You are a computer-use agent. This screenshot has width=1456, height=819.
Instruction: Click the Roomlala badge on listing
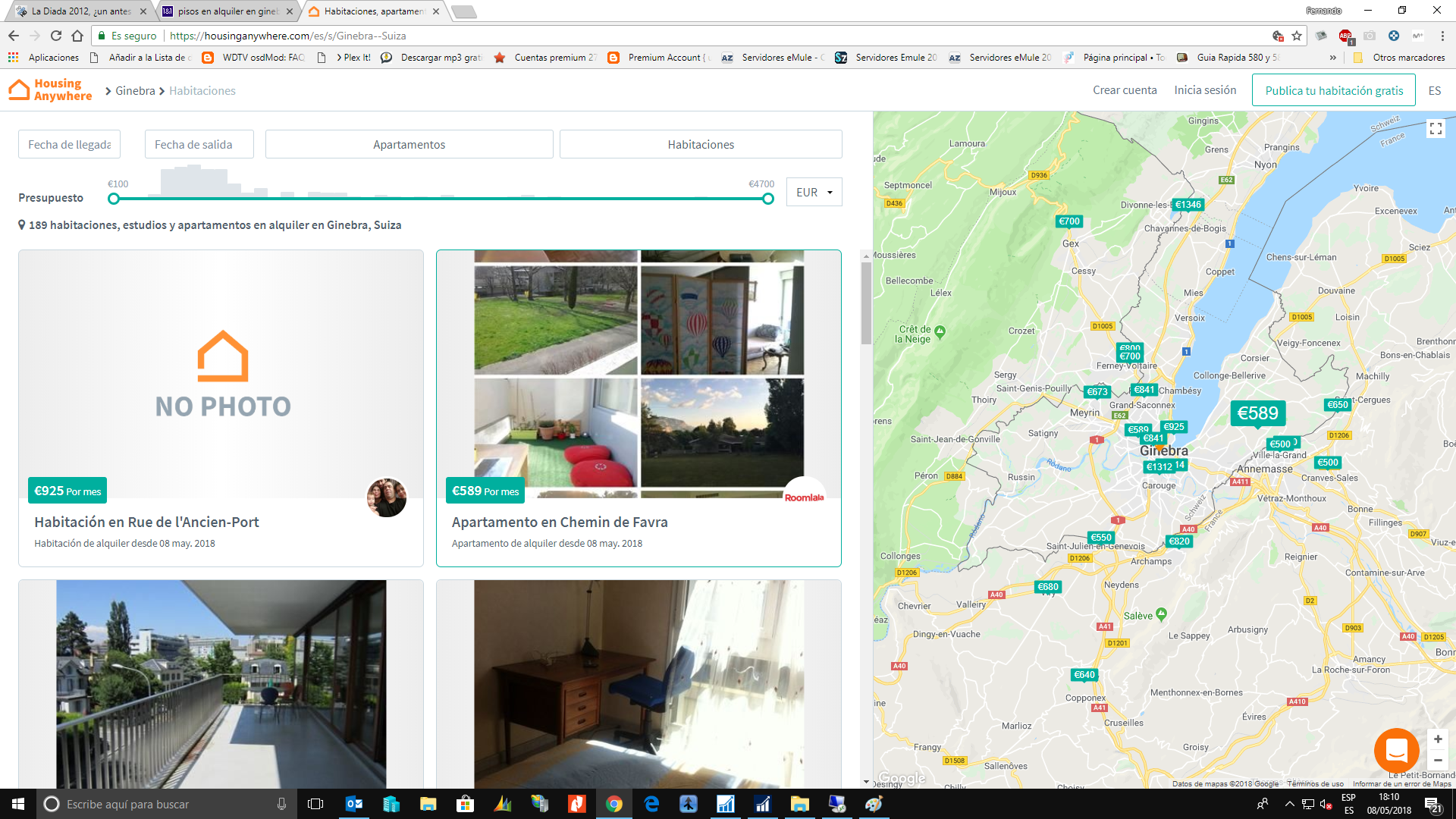805,497
